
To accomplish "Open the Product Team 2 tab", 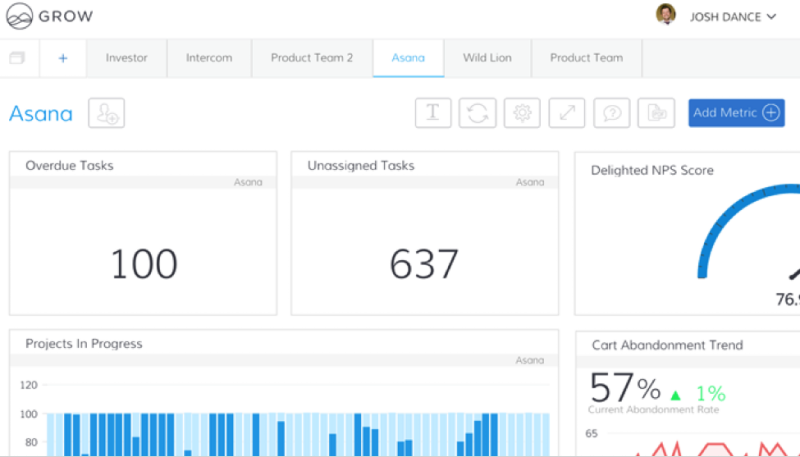I will coord(312,58).
